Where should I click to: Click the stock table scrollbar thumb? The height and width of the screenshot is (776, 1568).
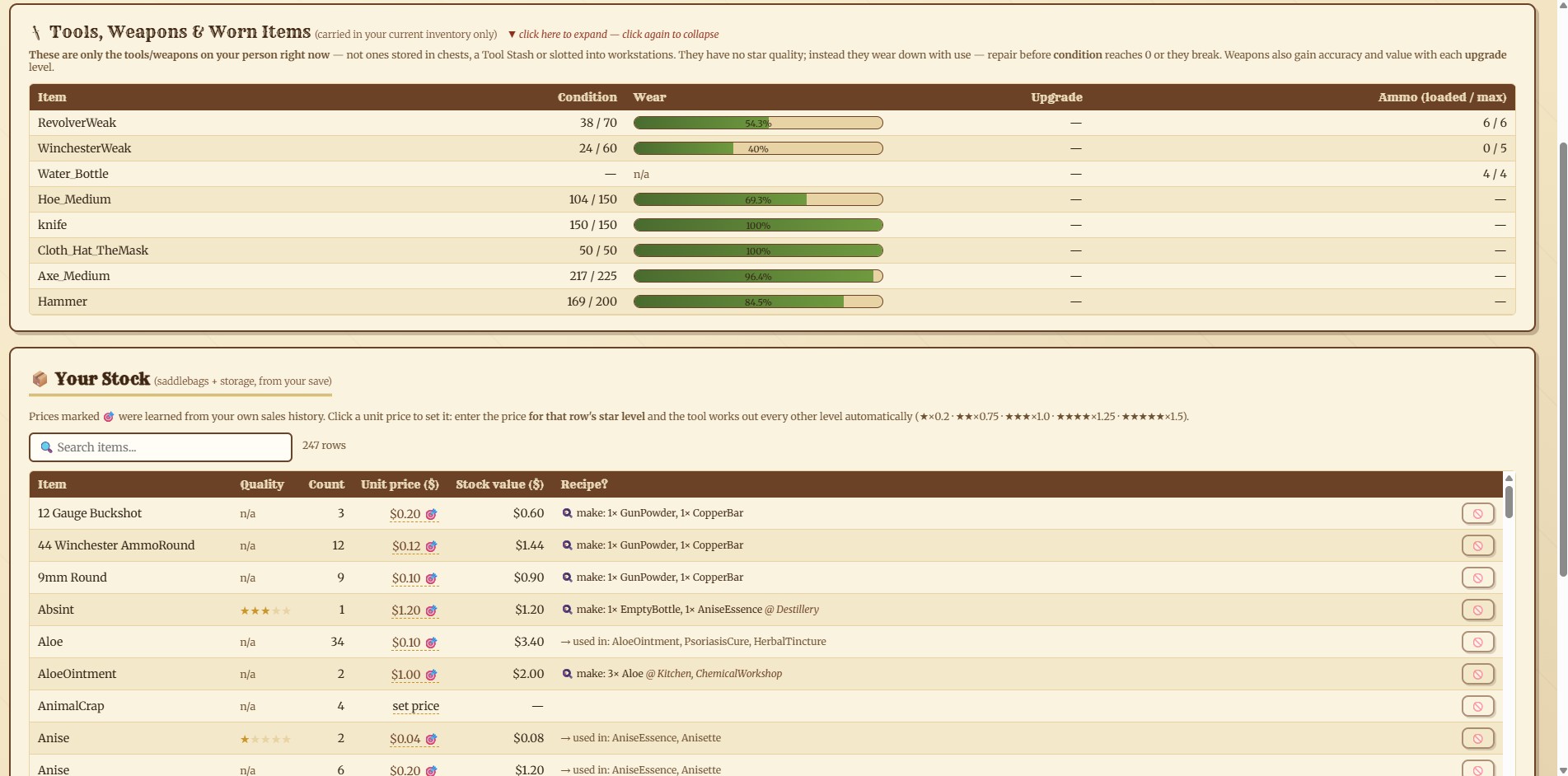click(x=1509, y=502)
